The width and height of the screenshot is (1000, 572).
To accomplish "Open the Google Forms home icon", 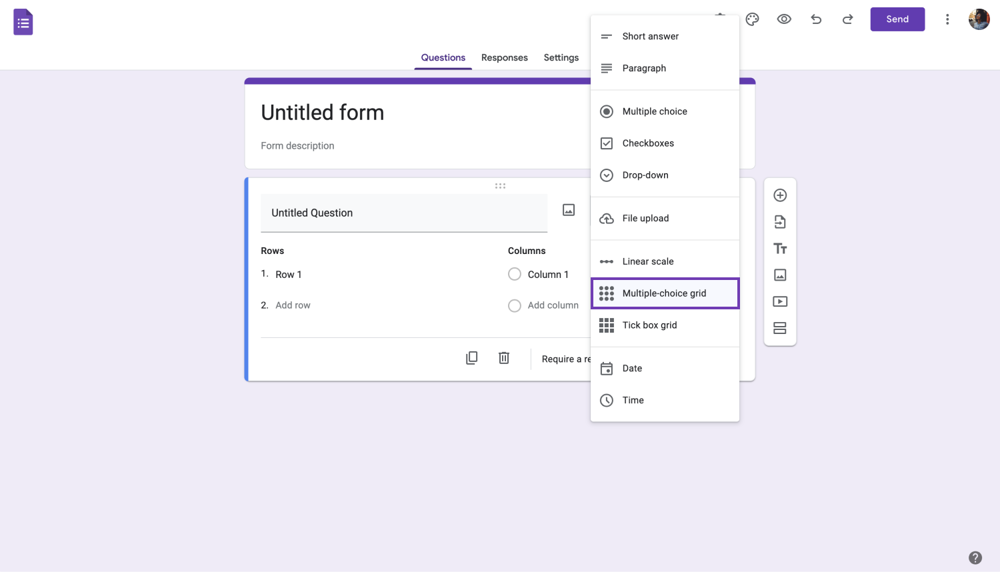I will click(23, 22).
